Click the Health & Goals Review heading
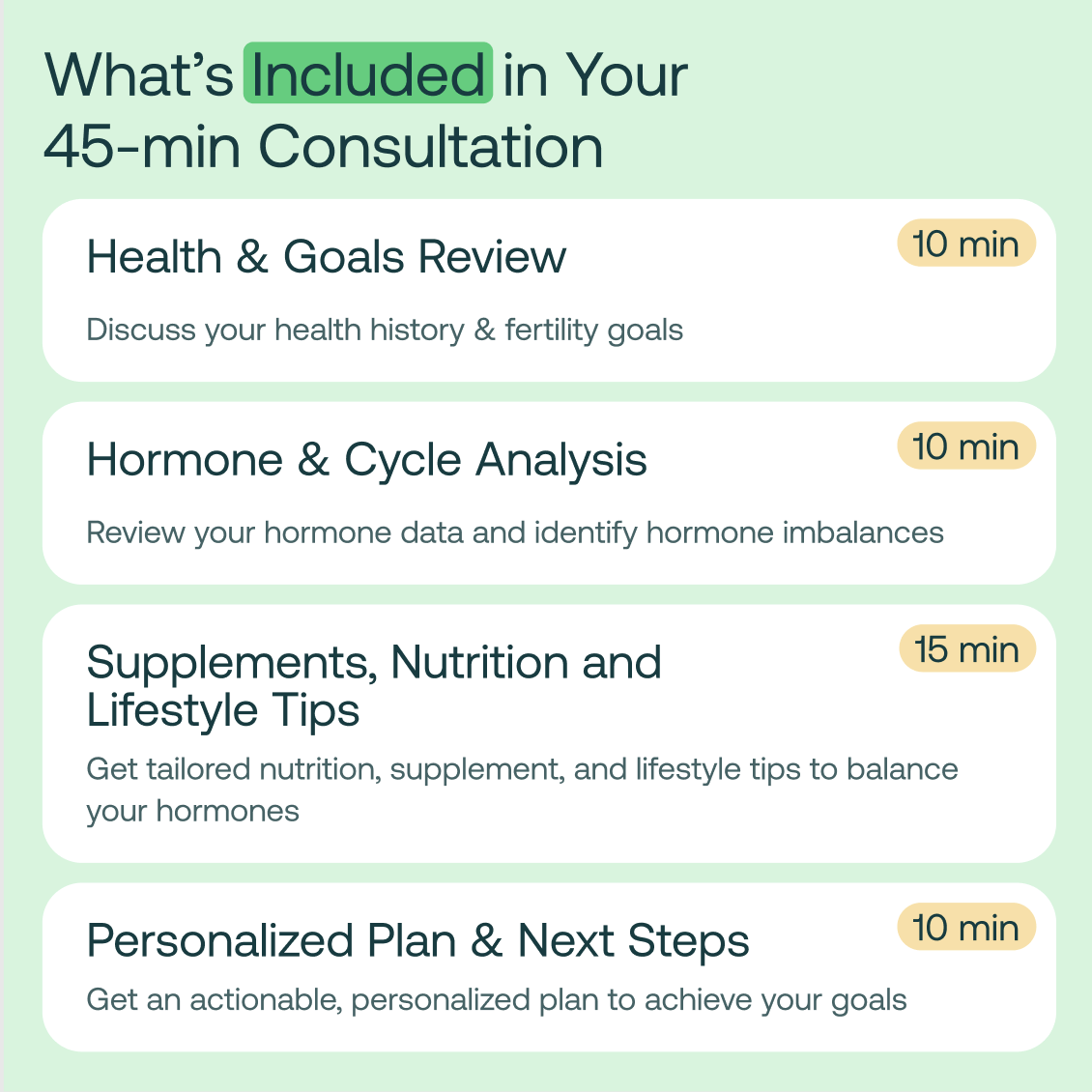 (x=326, y=257)
